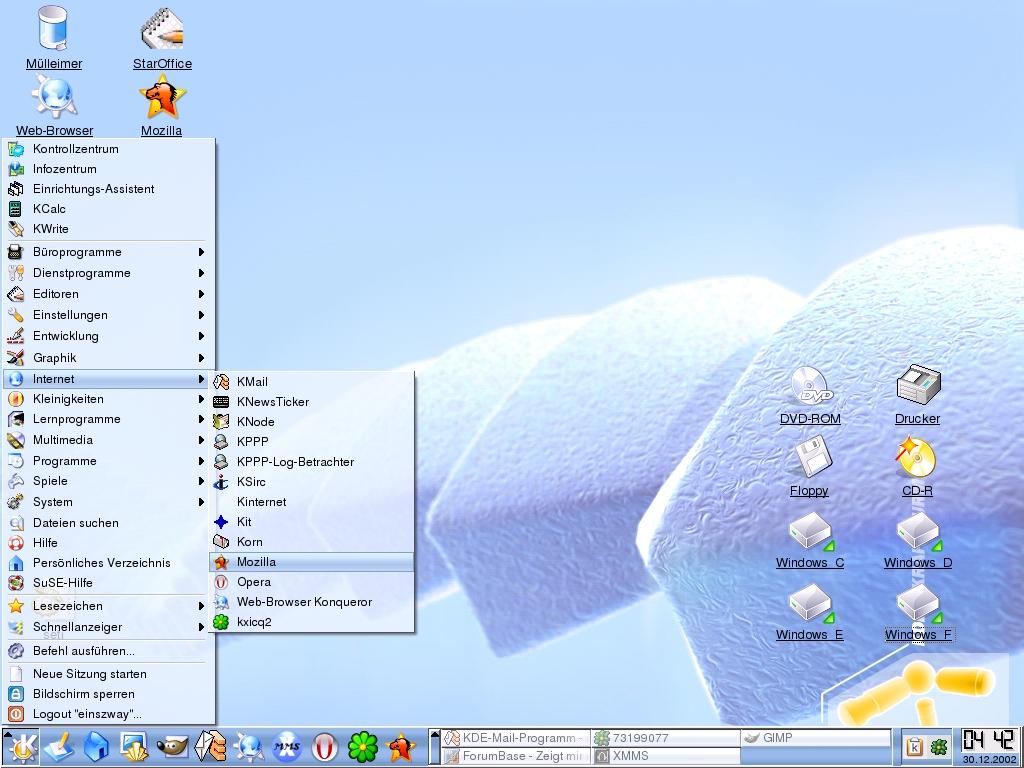Open Infozentrum from the K menu

tap(108, 169)
